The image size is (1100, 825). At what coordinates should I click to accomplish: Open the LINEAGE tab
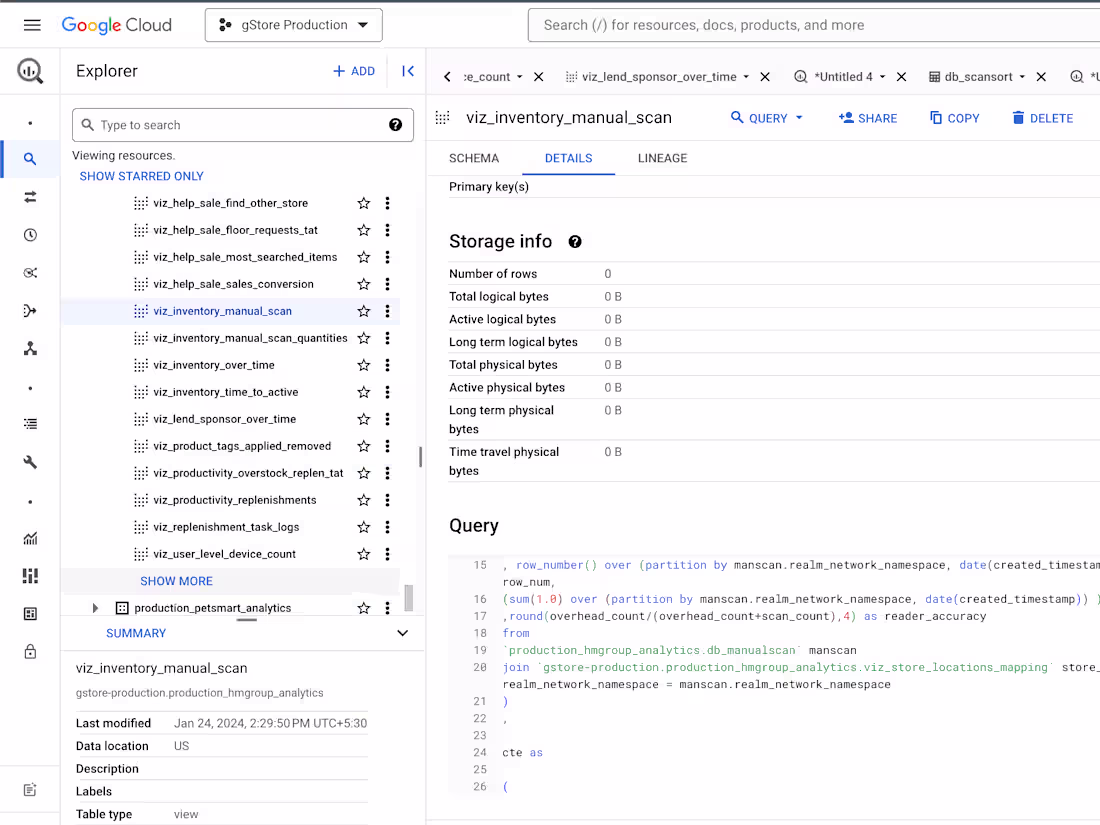662,158
